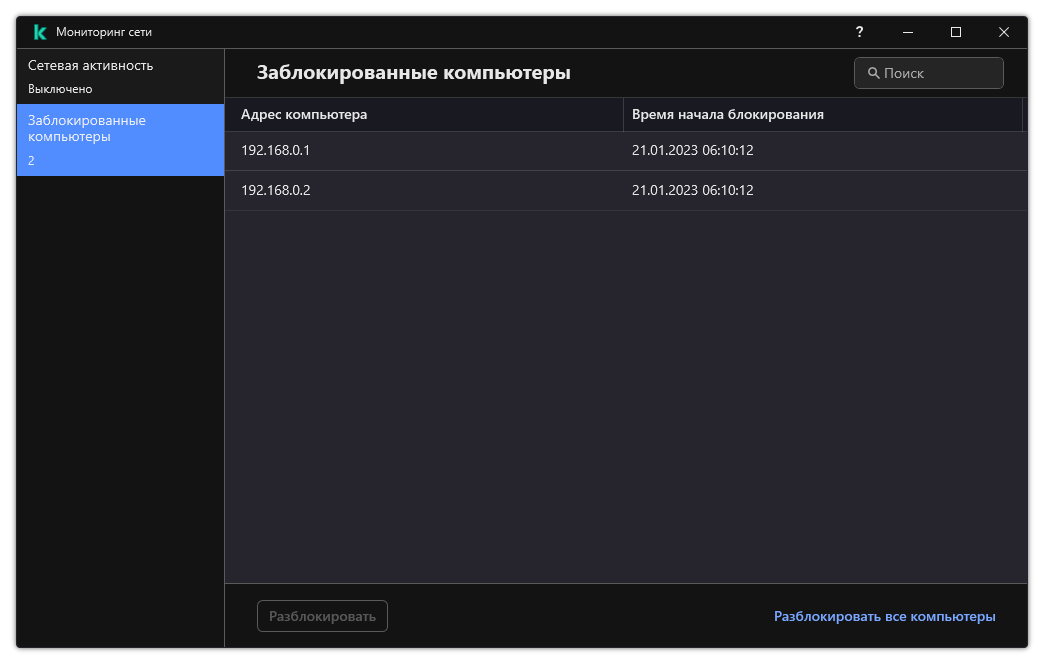The width and height of the screenshot is (1044, 664).
Task: Click the Разблокировать все компьютеры link
Action: coord(884,617)
